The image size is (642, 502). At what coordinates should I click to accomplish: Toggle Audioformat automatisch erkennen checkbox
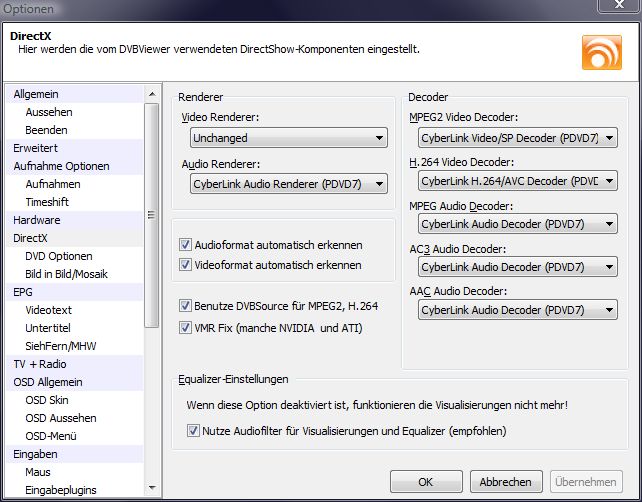pos(185,245)
